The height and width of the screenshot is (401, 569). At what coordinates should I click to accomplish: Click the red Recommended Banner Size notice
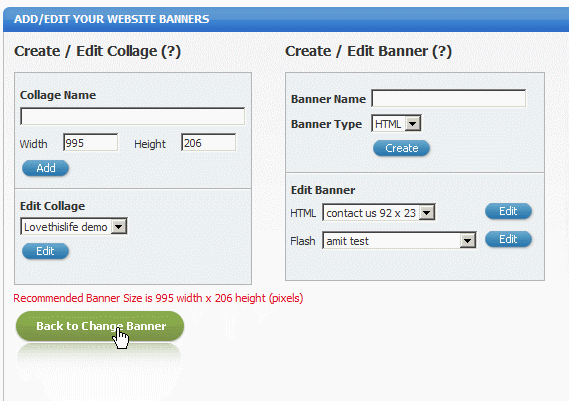[x=158, y=298]
